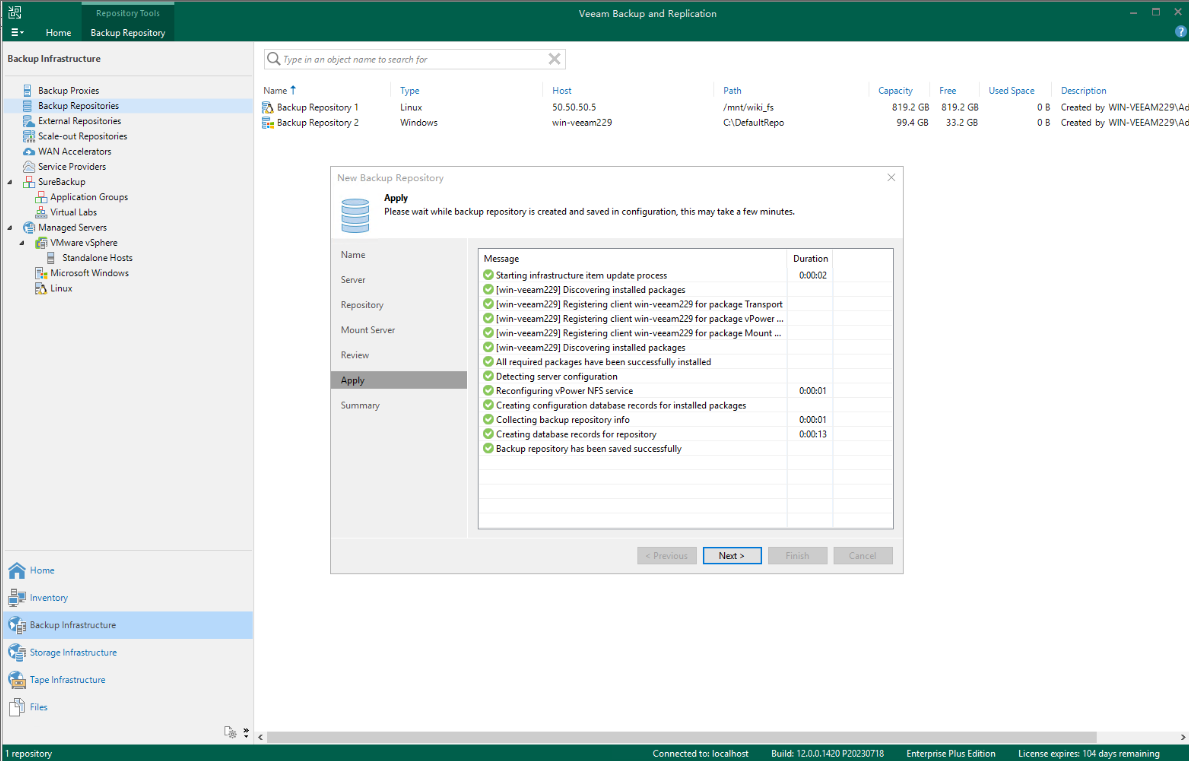Open the Tape Infrastructure view icon

point(16,680)
